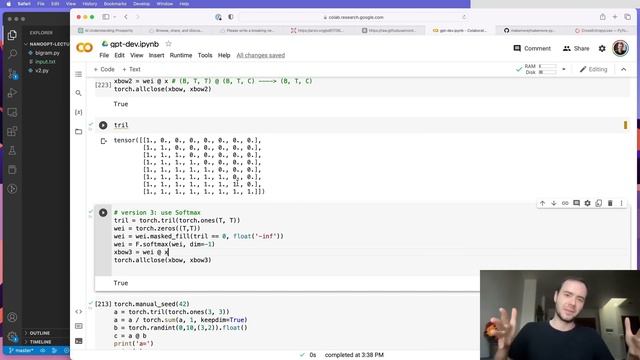Open Colab Edit menu
This screenshot has width=640, height=360.
(119, 55)
